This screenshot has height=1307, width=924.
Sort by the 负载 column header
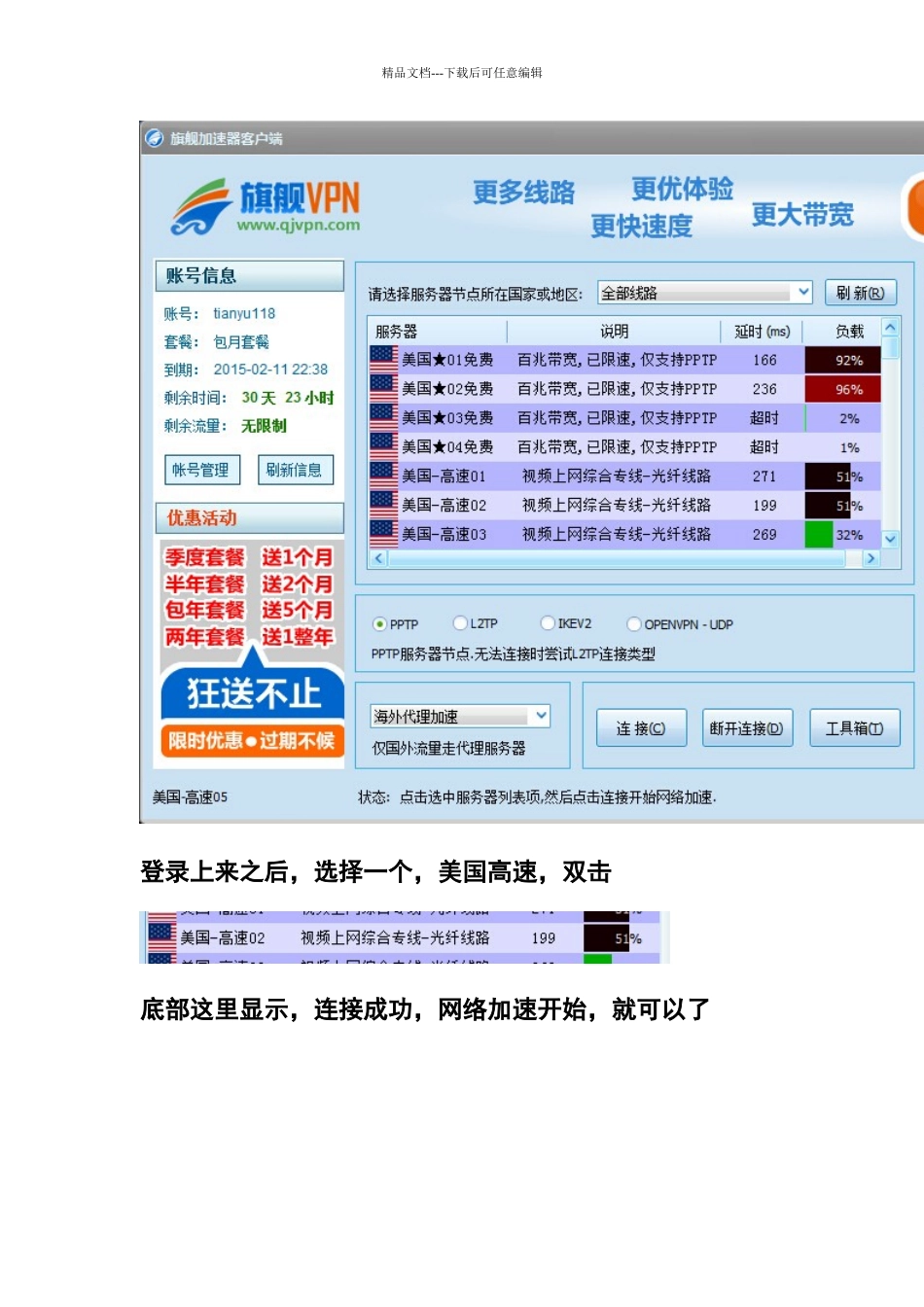(x=842, y=331)
